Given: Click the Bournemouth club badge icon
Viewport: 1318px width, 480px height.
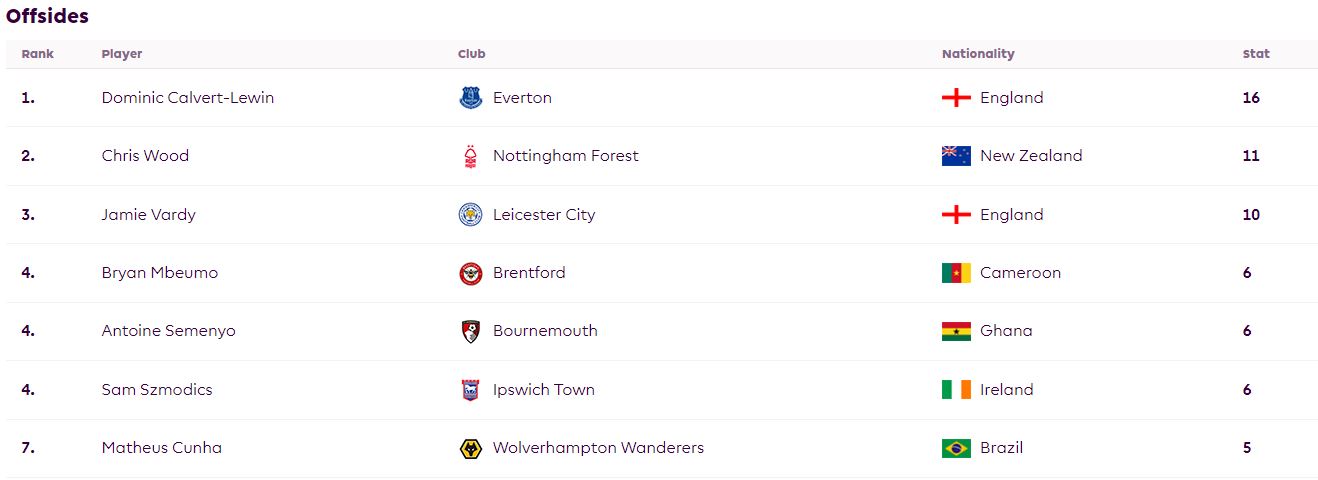Looking at the screenshot, I should coord(470,331).
